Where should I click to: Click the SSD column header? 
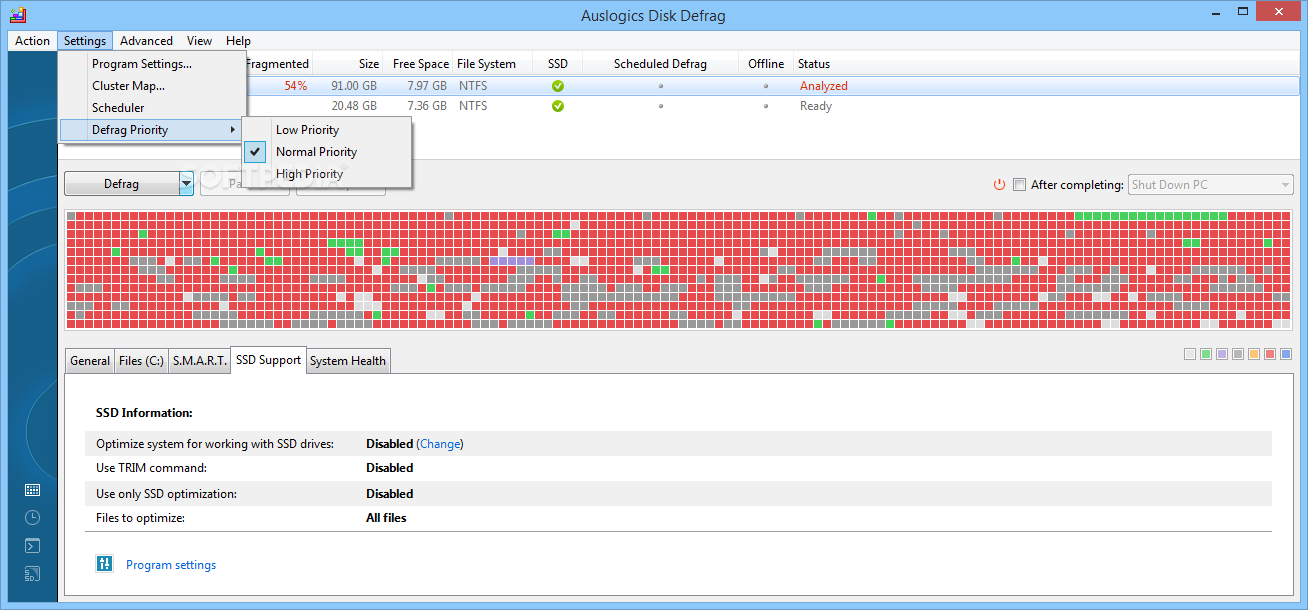[x=558, y=64]
